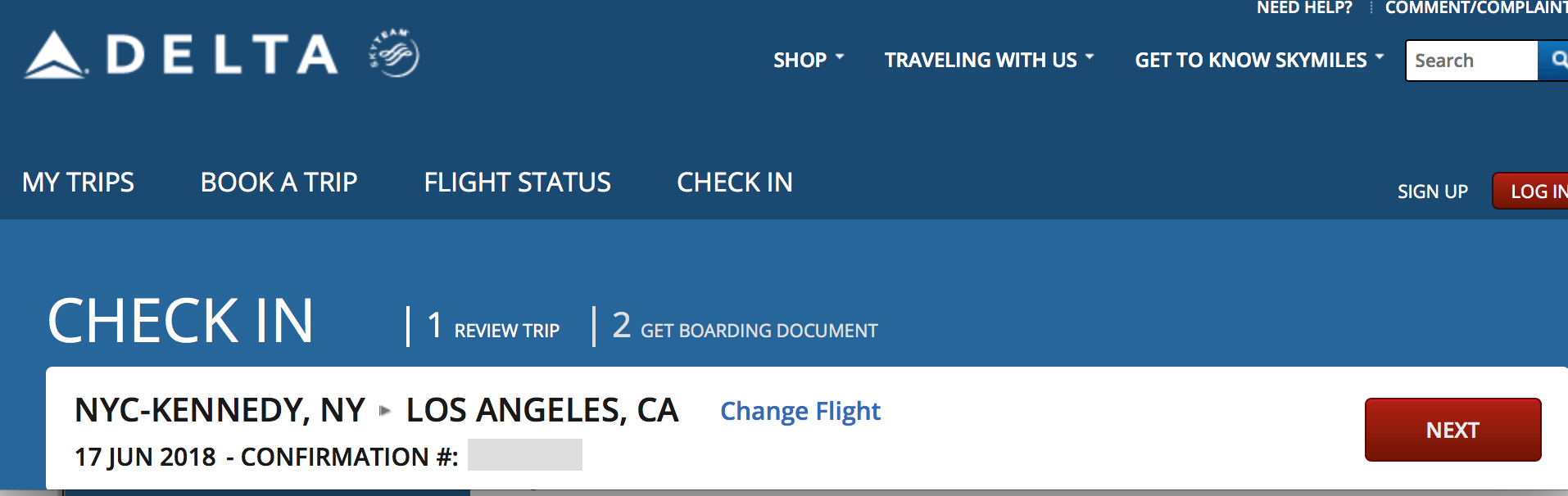The height and width of the screenshot is (496, 1568).
Task: Click the search magnifier button
Action: 1555,61
